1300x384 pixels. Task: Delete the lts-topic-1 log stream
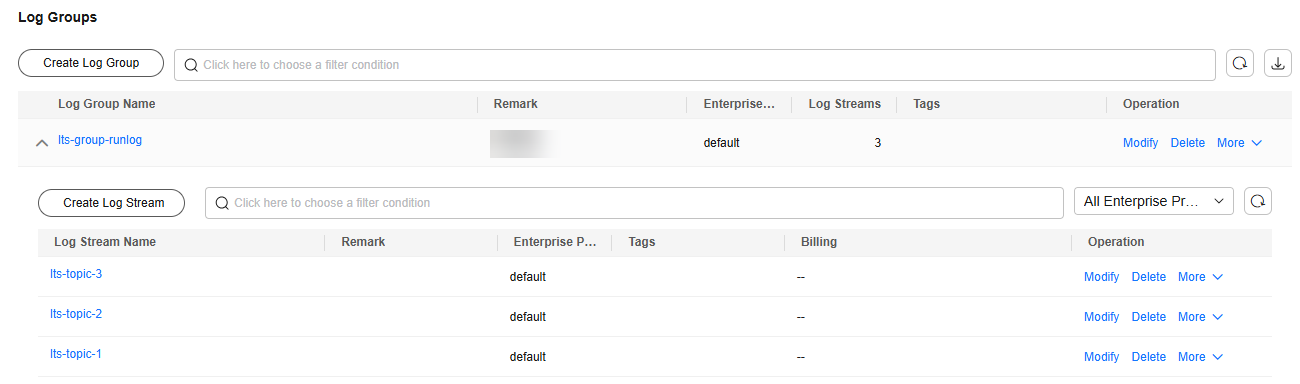click(1148, 357)
